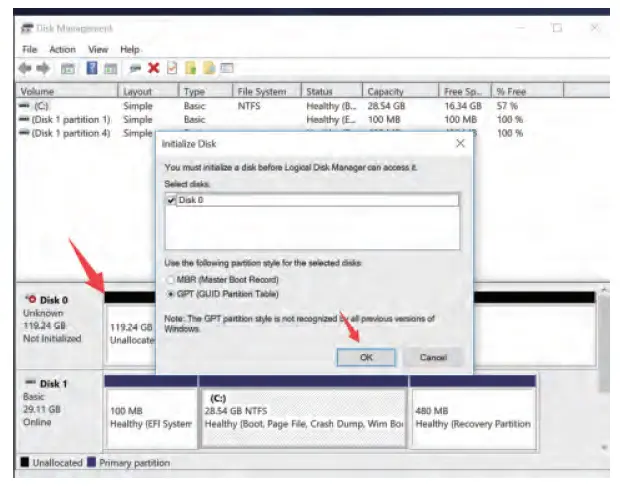Click the black Unallocated legend swatch

click(25, 462)
